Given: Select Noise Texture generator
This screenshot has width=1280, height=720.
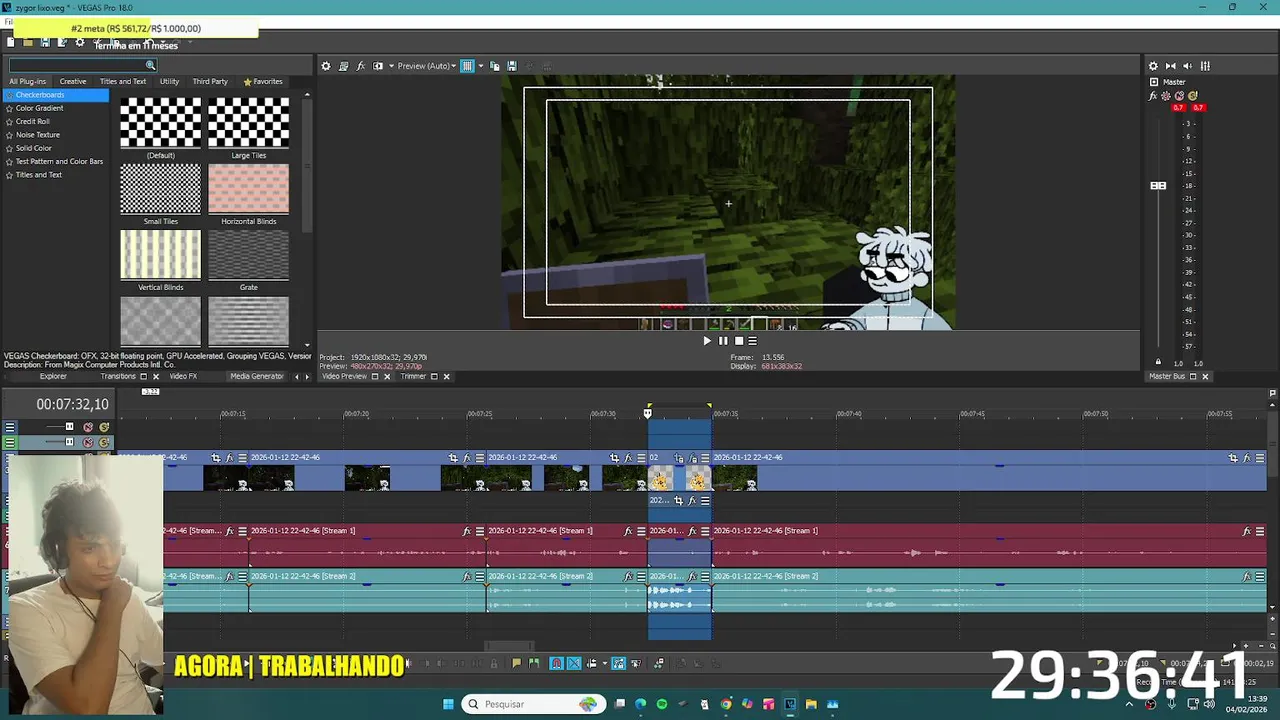Looking at the screenshot, I should click(37, 134).
